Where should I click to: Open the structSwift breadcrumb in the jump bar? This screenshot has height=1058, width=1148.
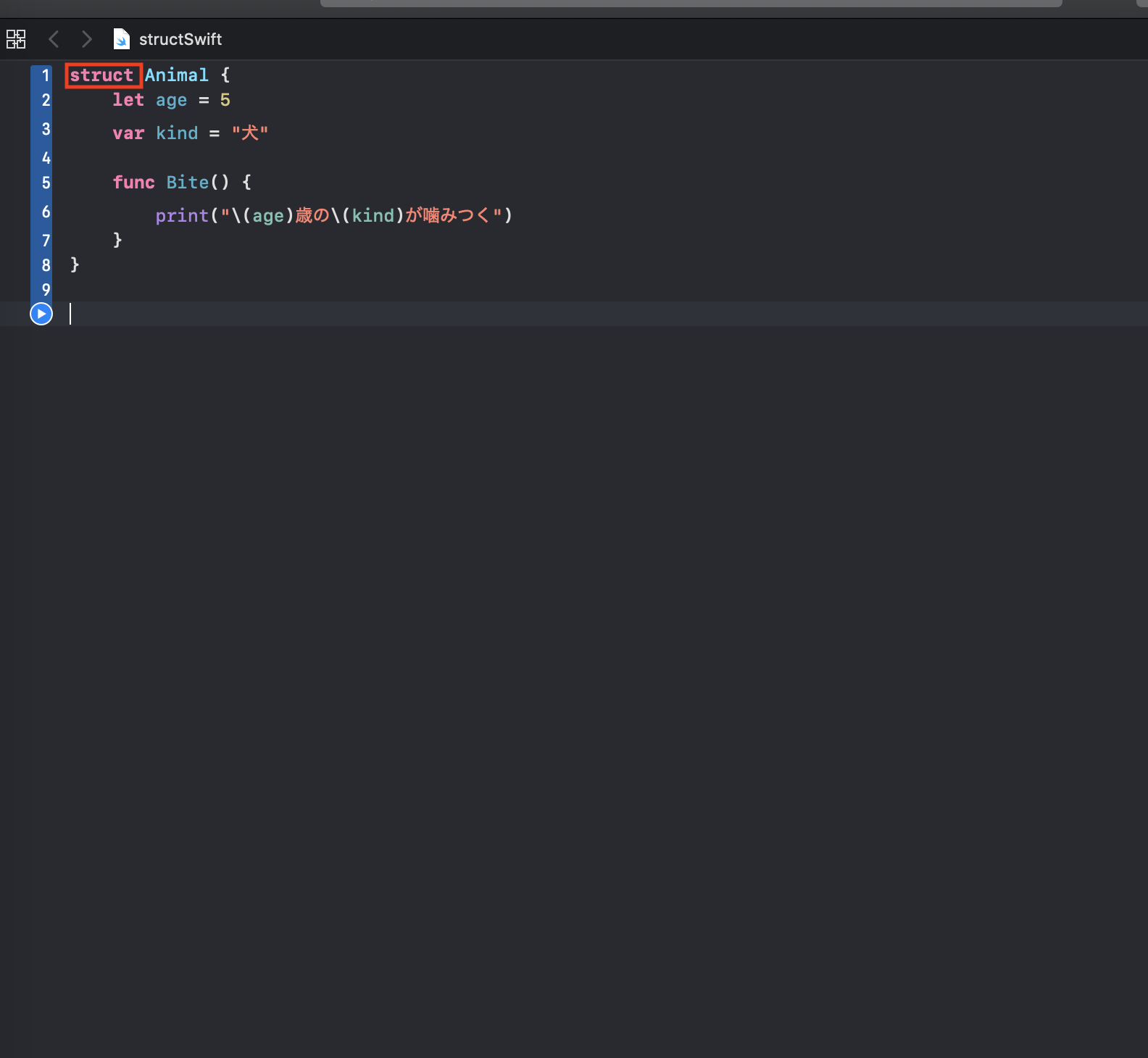(180, 39)
